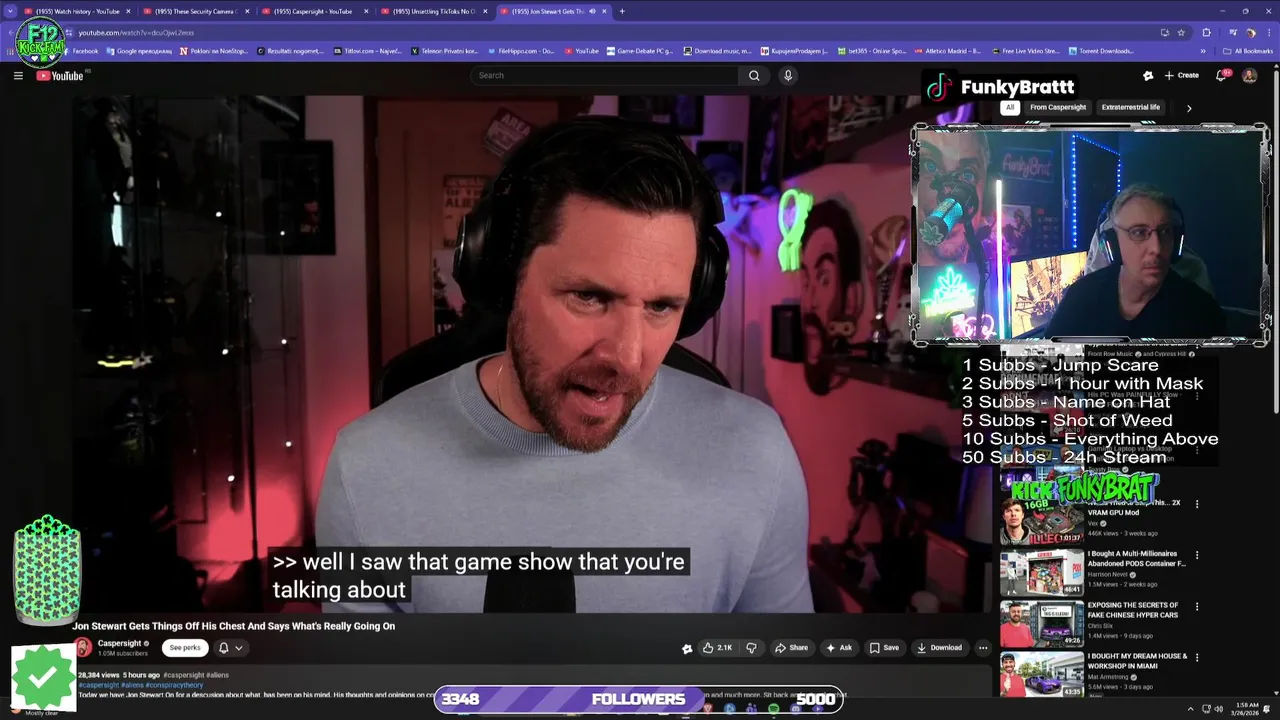
Task: Close the Watch History tab
Action: coord(127,11)
